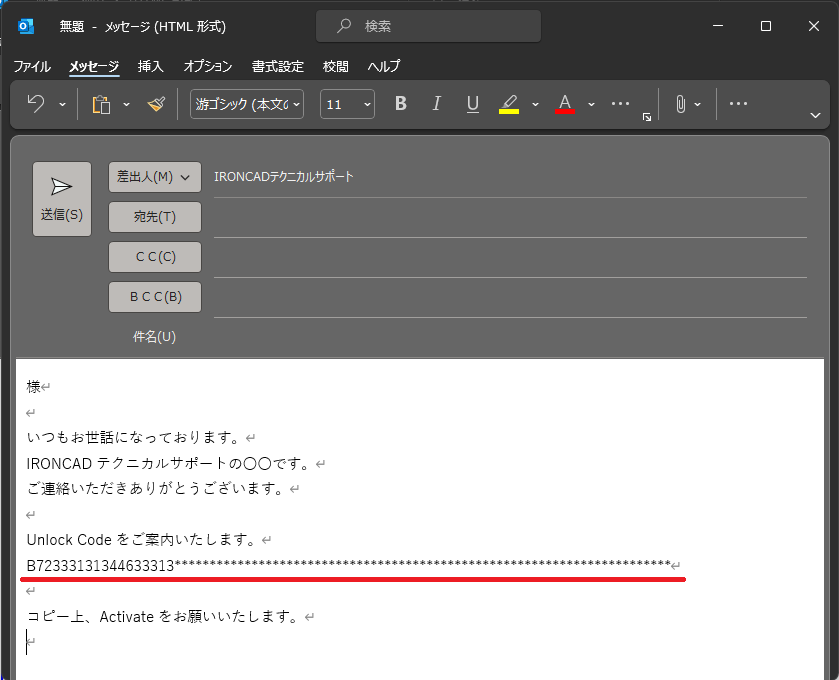Open the font name combo box

[247, 104]
